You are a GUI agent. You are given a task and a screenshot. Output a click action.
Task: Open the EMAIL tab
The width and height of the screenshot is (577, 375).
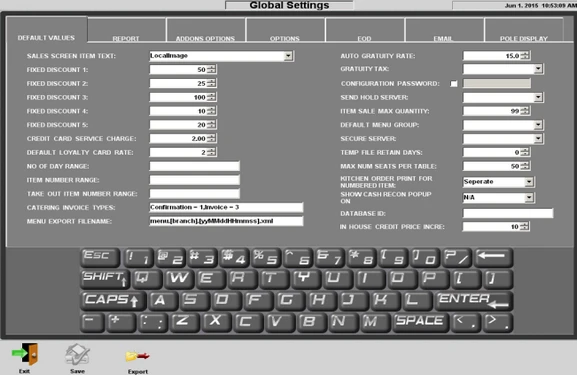(x=443, y=38)
